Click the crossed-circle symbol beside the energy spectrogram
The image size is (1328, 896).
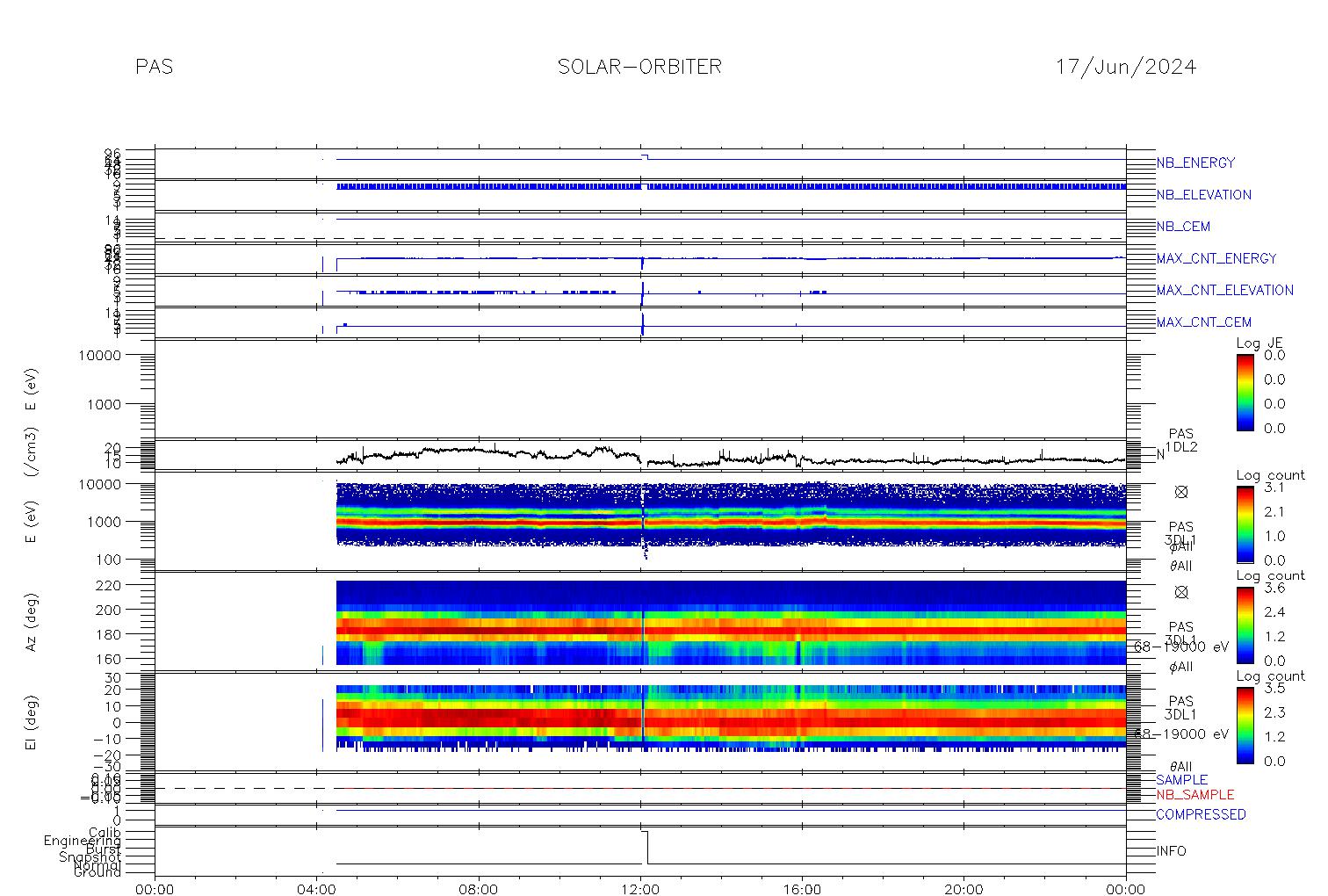coord(1181,492)
